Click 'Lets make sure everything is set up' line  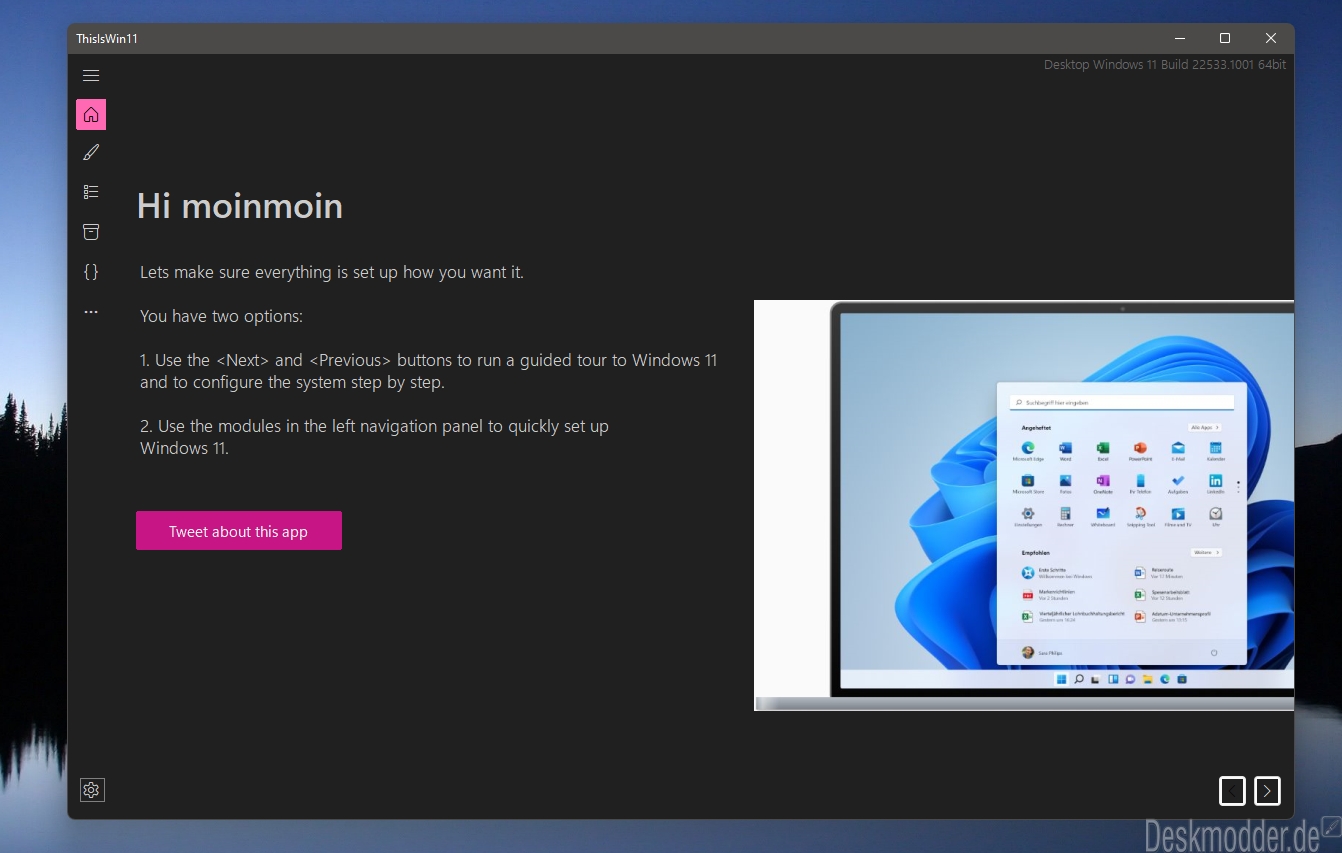332,272
